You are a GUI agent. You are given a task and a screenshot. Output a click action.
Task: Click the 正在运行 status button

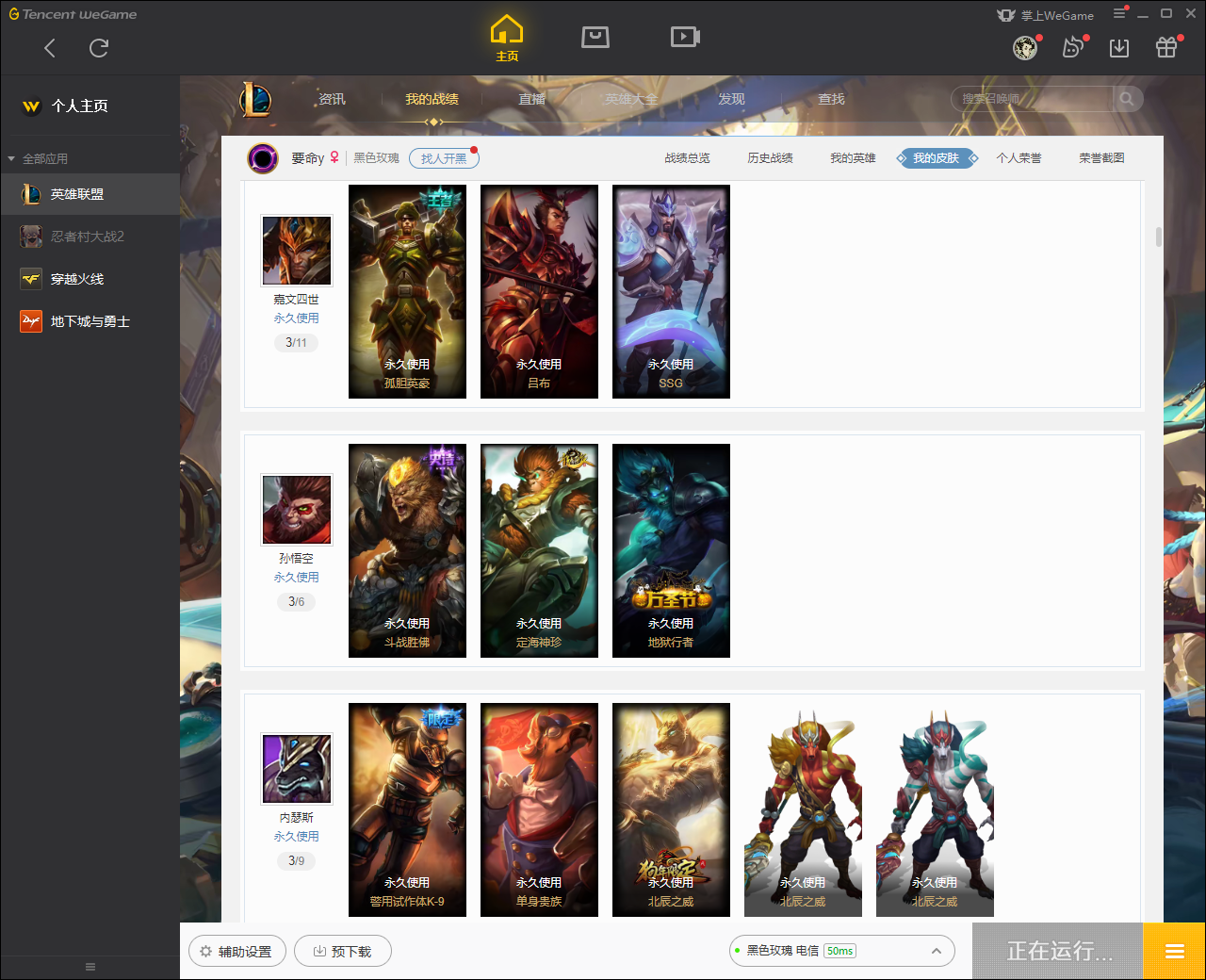coord(1057,951)
